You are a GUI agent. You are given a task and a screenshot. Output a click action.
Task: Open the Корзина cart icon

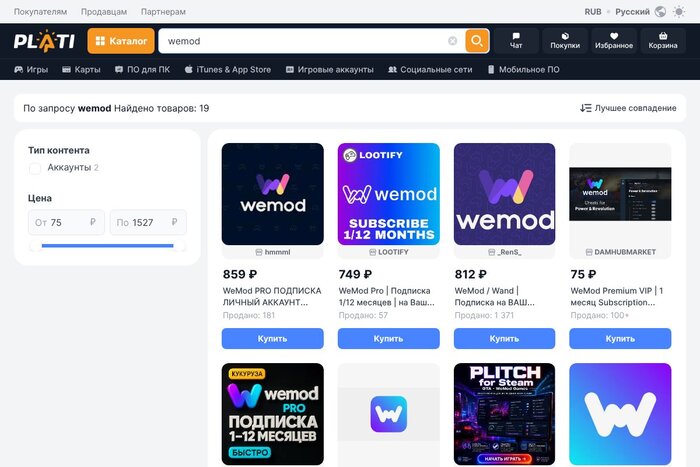663,41
